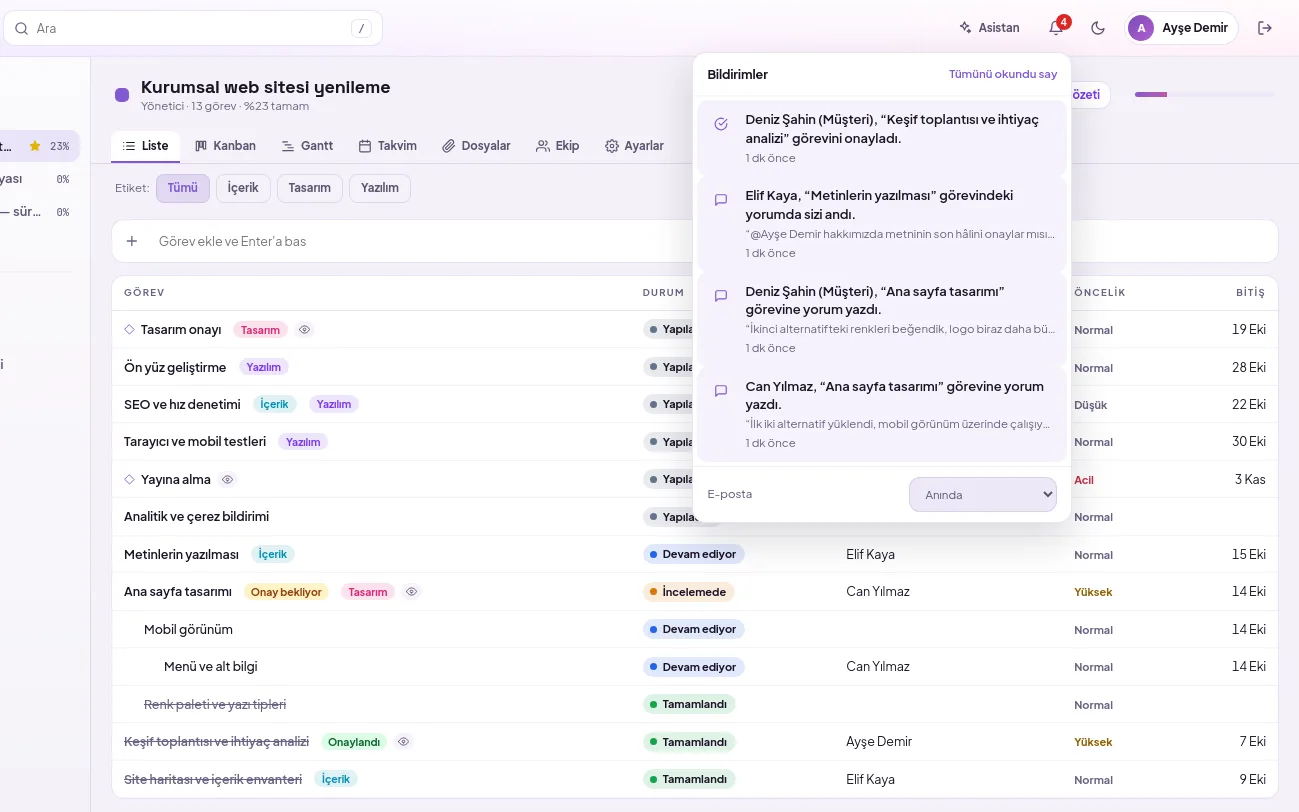Switch to the Kanban tab
Screen dimensions: 1299x812
click(x=225, y=146)
